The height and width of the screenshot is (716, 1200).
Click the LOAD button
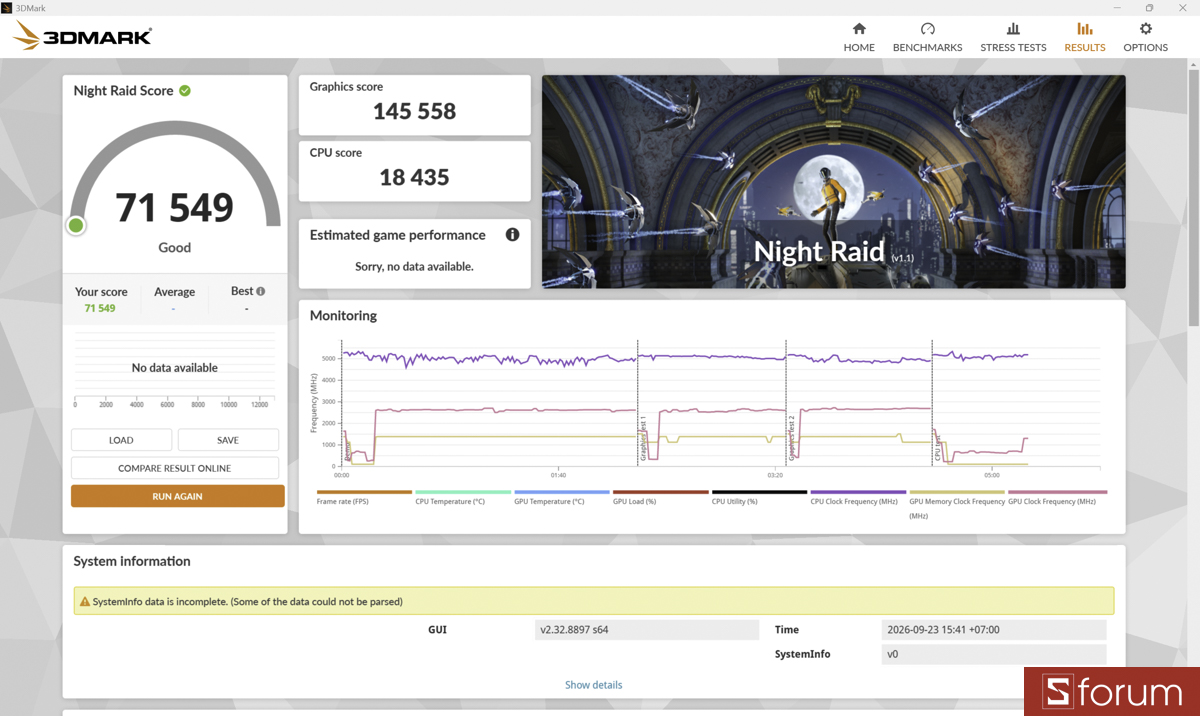tap(121, 440)
